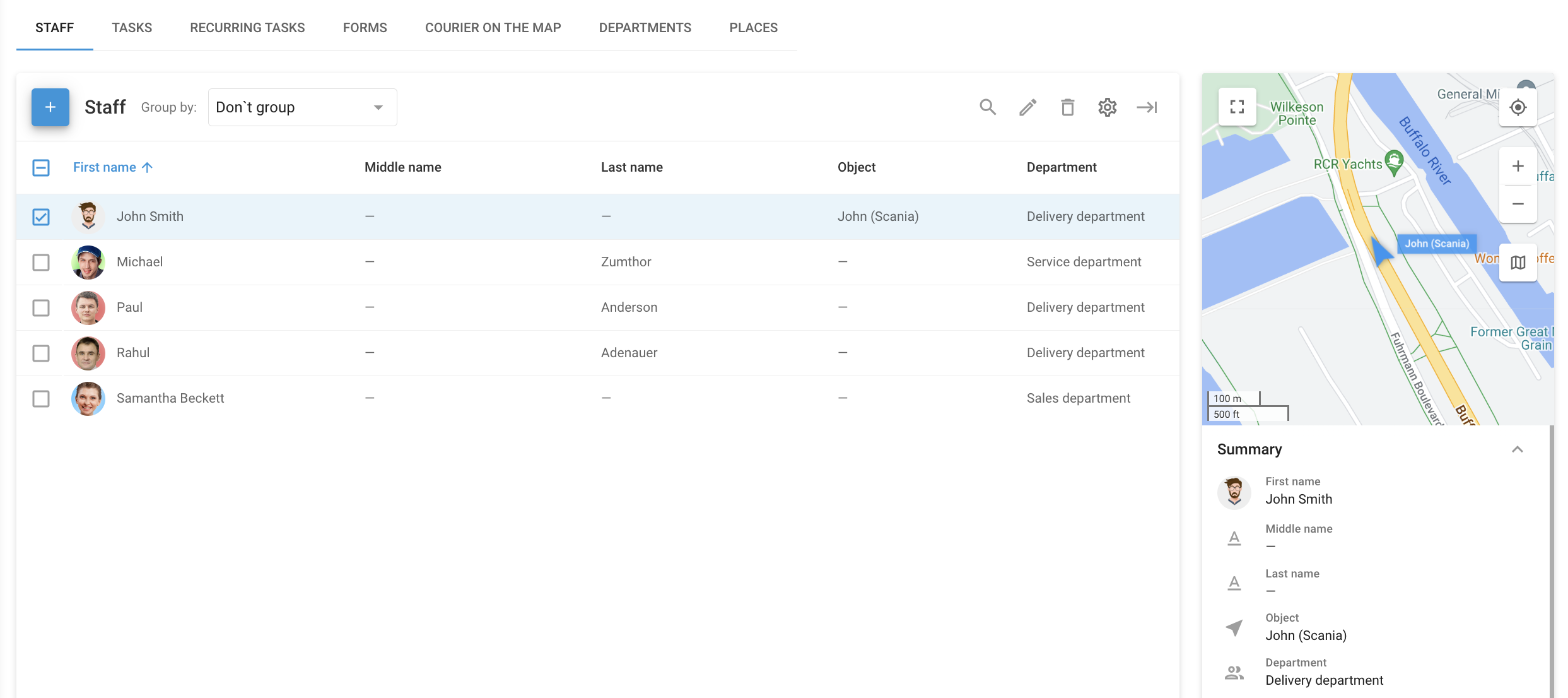Open the staff search magnifier icon
1568x698 pixels.
click(x=988, y=107)
